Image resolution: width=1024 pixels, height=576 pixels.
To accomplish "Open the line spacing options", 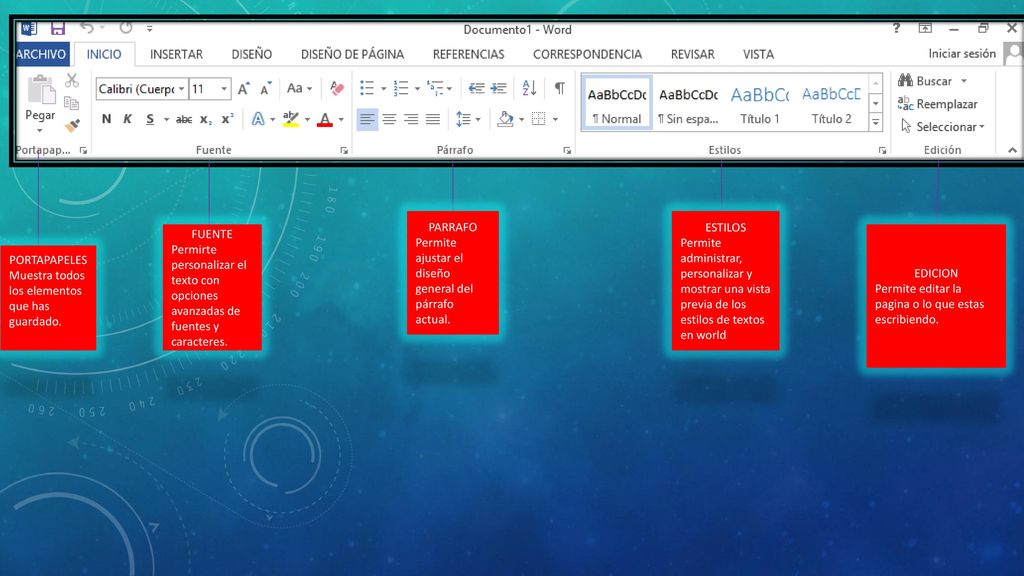I will [468, 120].
